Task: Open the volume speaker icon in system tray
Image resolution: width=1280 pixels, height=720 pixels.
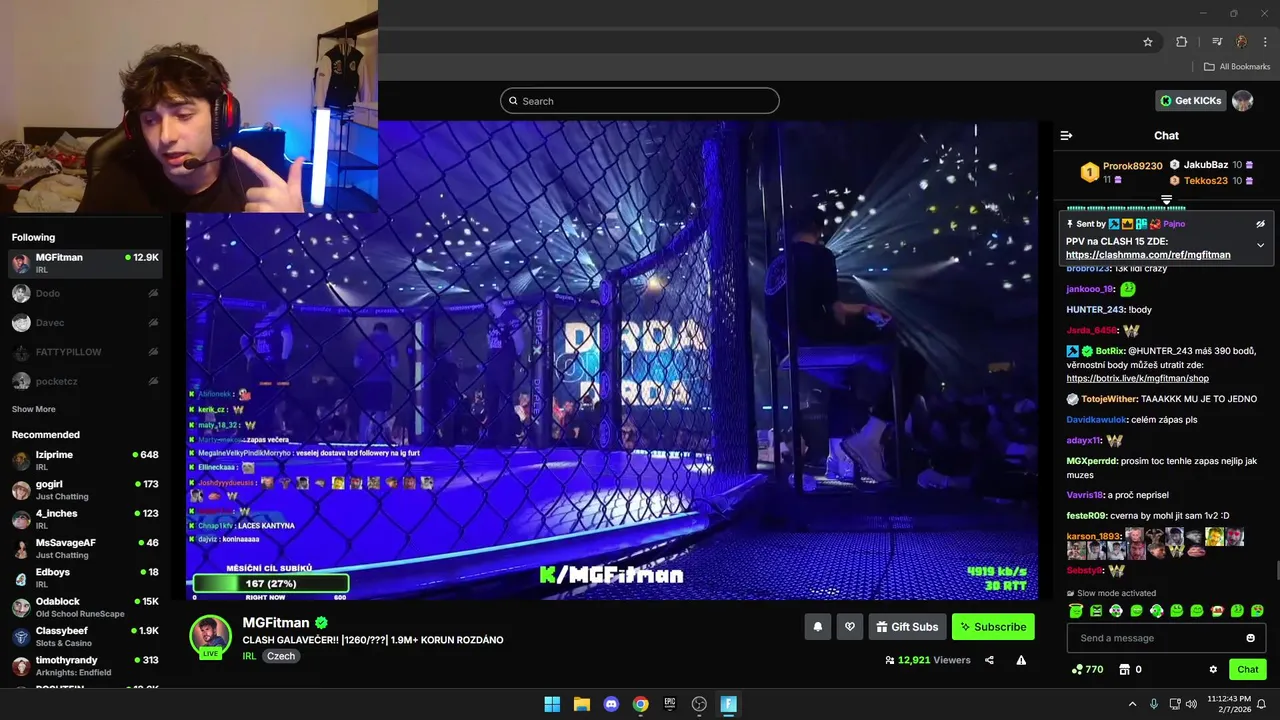Action: [1191, 704]
